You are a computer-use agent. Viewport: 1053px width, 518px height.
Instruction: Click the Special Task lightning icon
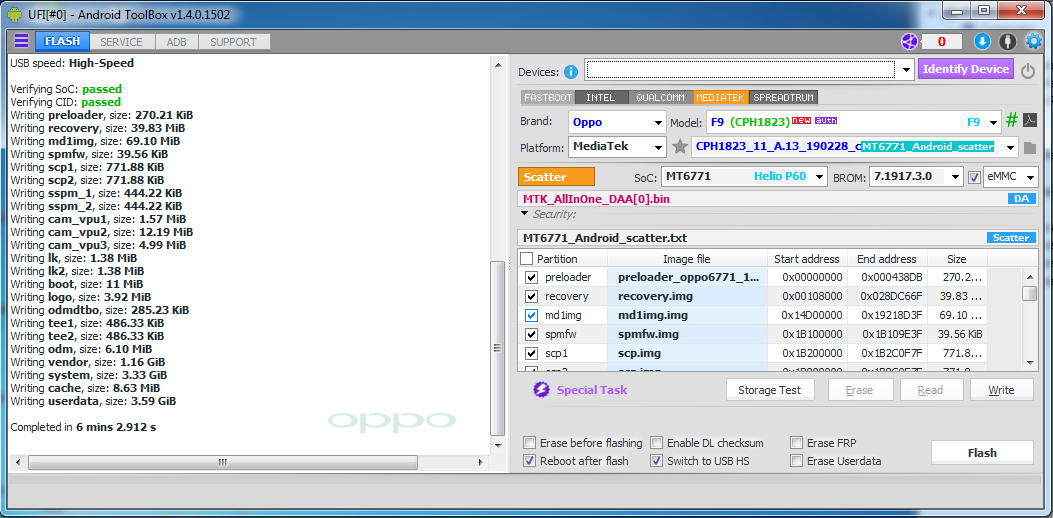coord(541,390)
